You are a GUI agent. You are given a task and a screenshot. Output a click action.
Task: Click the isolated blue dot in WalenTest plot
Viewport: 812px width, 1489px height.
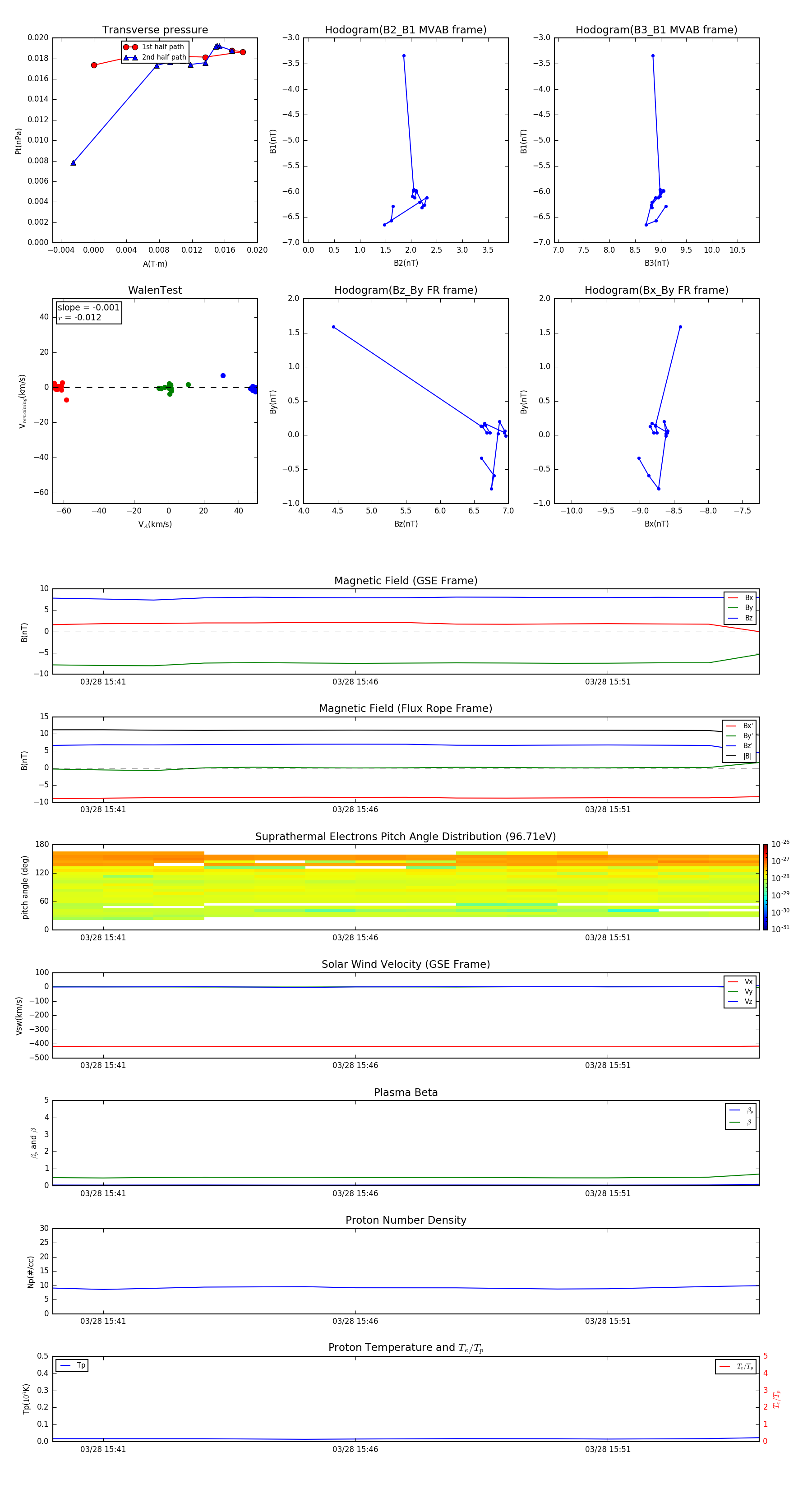point(223,376)
